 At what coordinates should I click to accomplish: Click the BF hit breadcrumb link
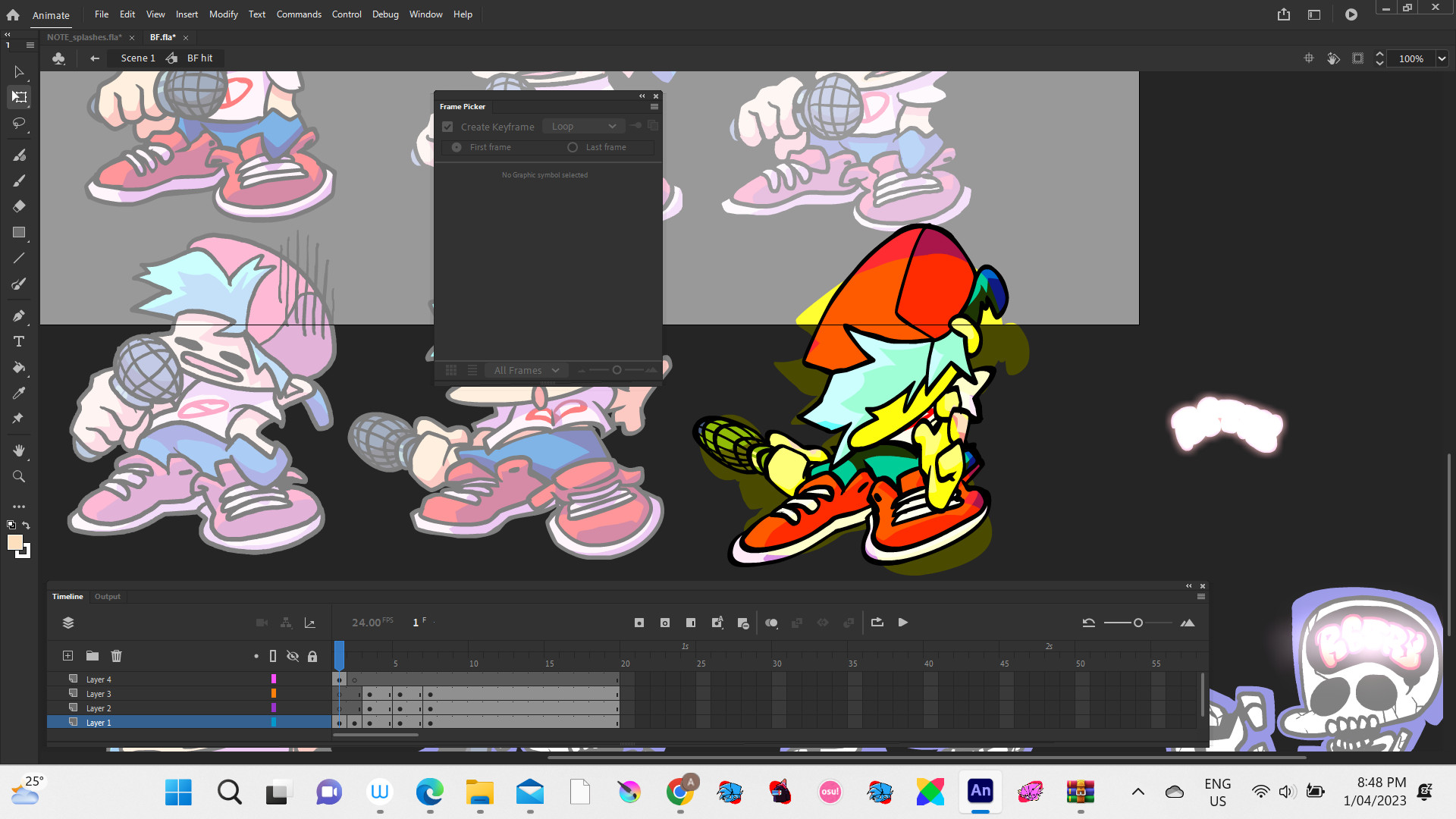199,58
